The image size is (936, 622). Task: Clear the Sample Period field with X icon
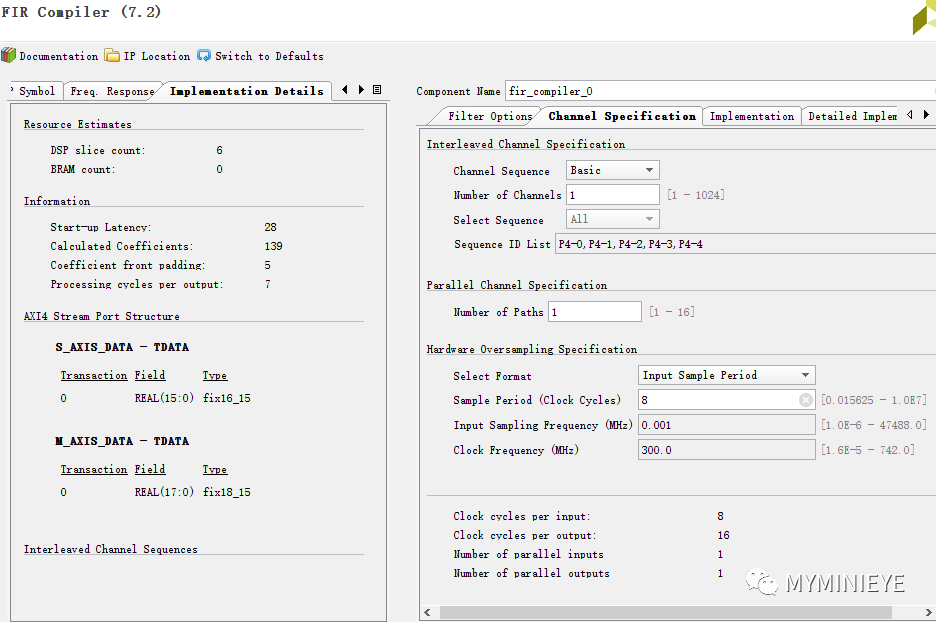click(x=806, y=400)
